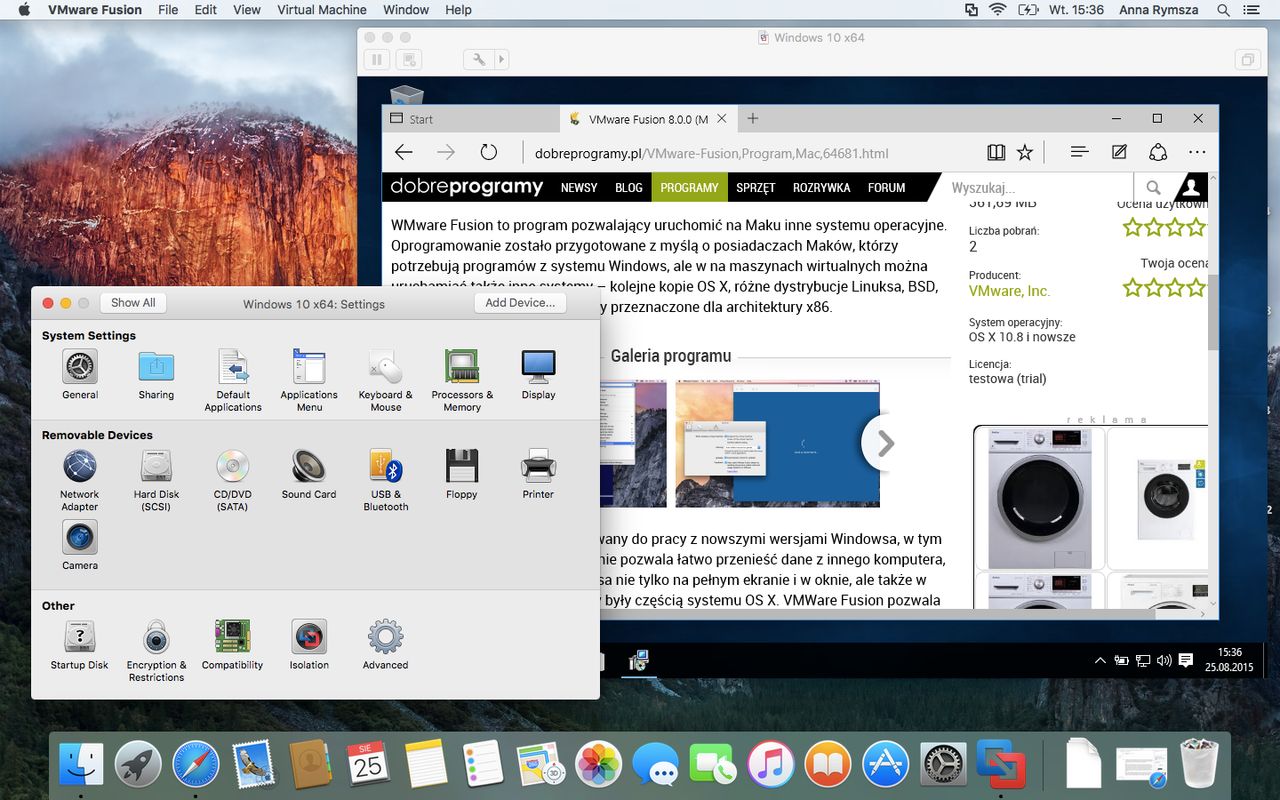Open Network Adapter settings

[80, 466]
